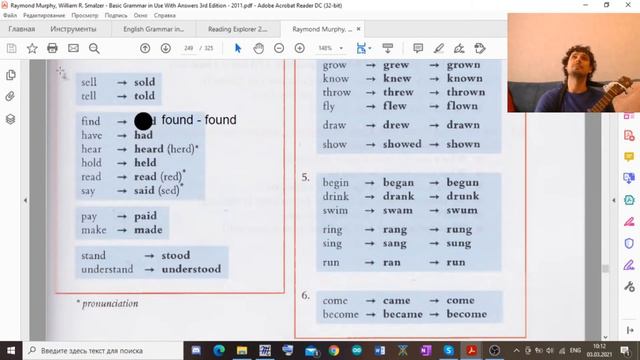Open Microsoft Edge from the taskbar

[219, 351]
